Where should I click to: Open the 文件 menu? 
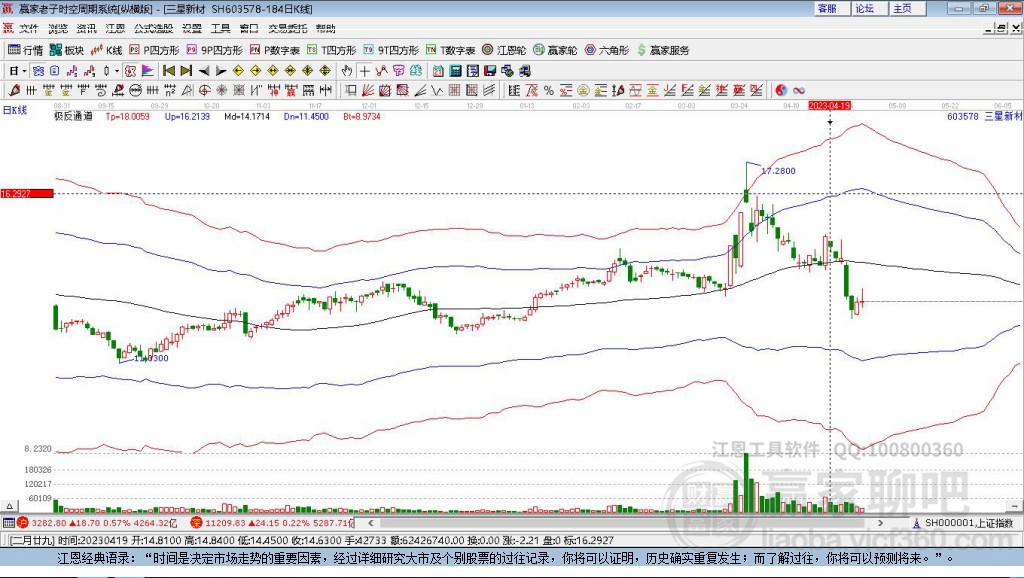click(28, 29)
